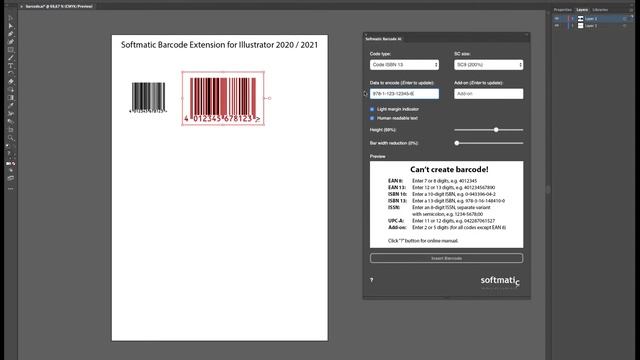Select the highlighted layer thumbnail

click(580, 18)
